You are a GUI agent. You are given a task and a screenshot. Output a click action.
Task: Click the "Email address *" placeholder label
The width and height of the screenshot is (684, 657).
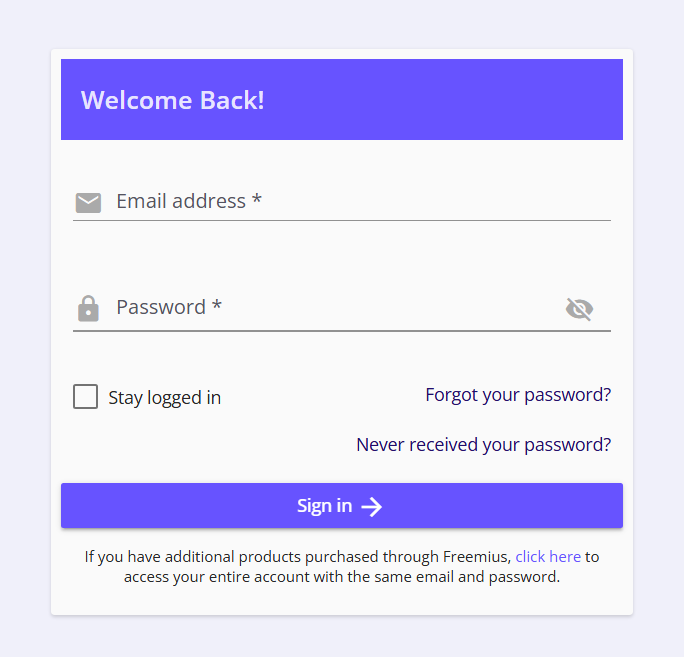coord(189,201)
